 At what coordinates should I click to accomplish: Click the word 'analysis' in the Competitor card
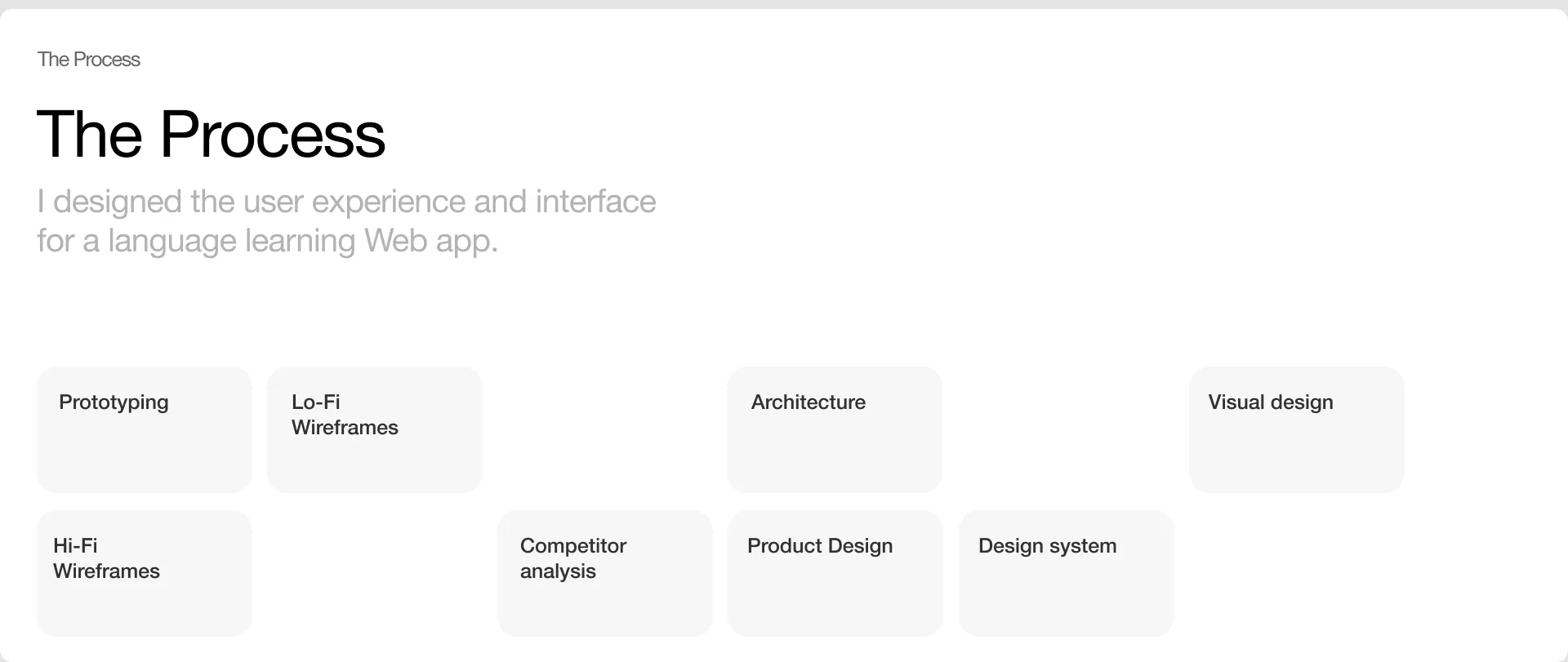558,571
